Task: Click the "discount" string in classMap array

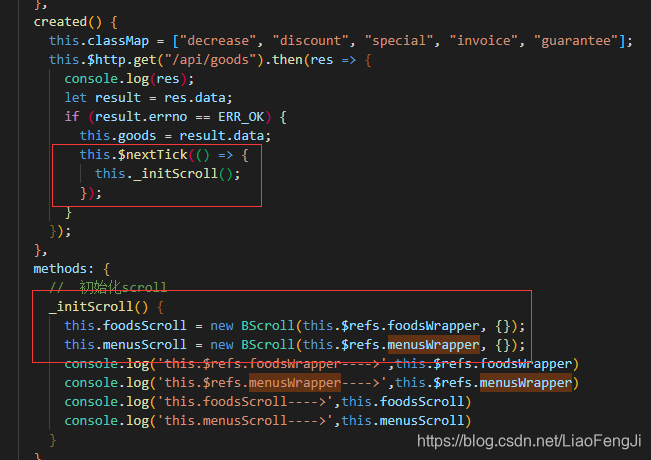Action: coord(310,41)
